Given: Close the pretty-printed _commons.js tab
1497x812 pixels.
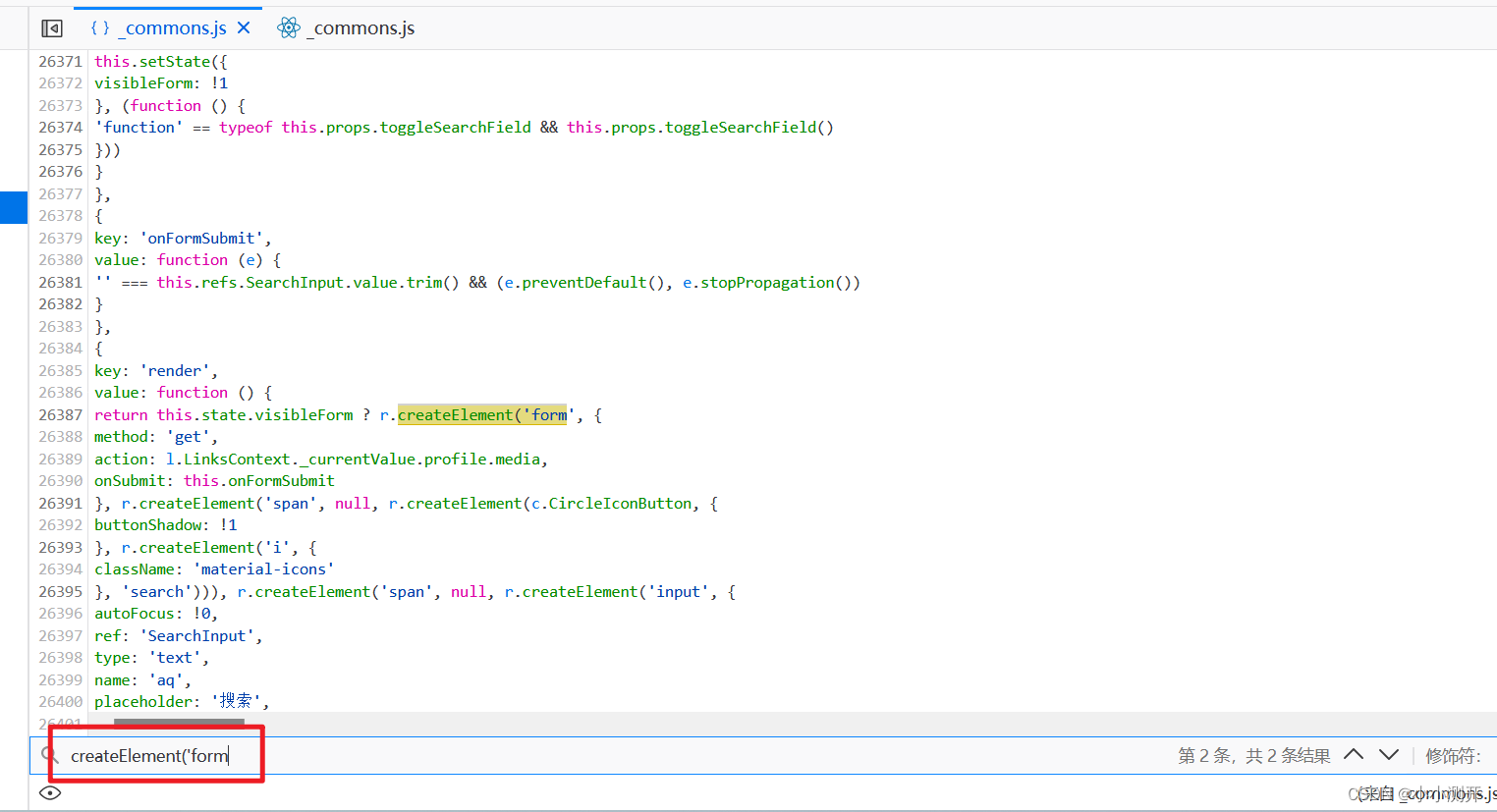Looking at the screenshot, I should coord(244,28).
